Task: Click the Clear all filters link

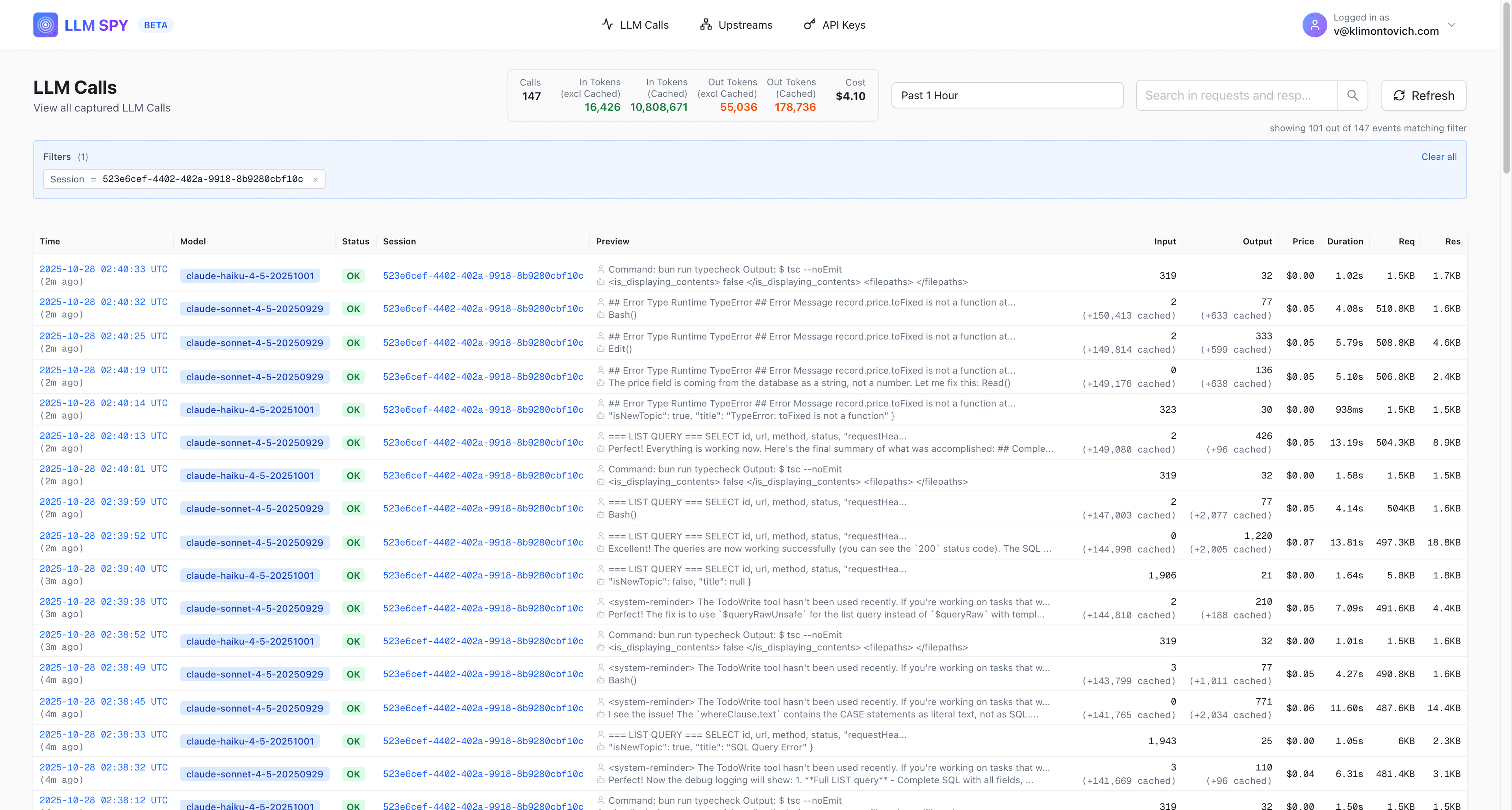Action: [1439, 157]
